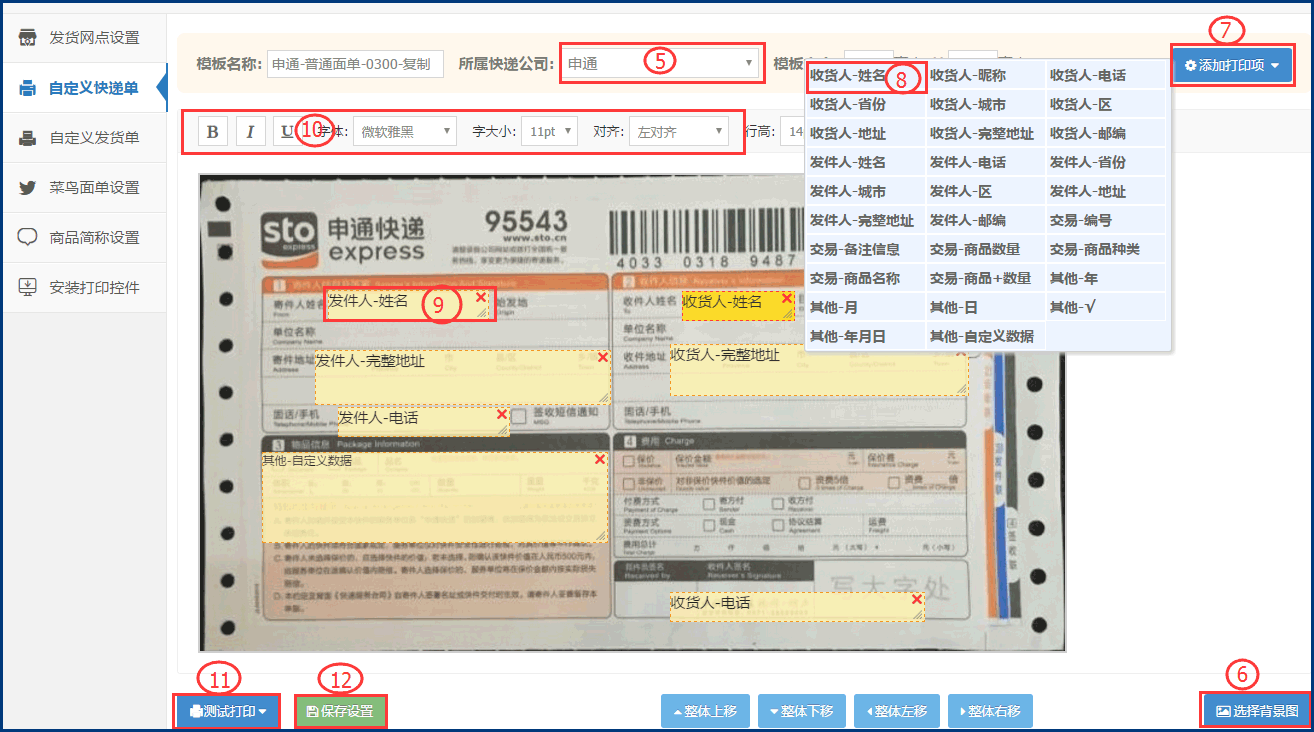Screen dimensions: 1314x732
Task: Add print item 收货人-邮编 from menu
Action: (x=1105, y=133)
